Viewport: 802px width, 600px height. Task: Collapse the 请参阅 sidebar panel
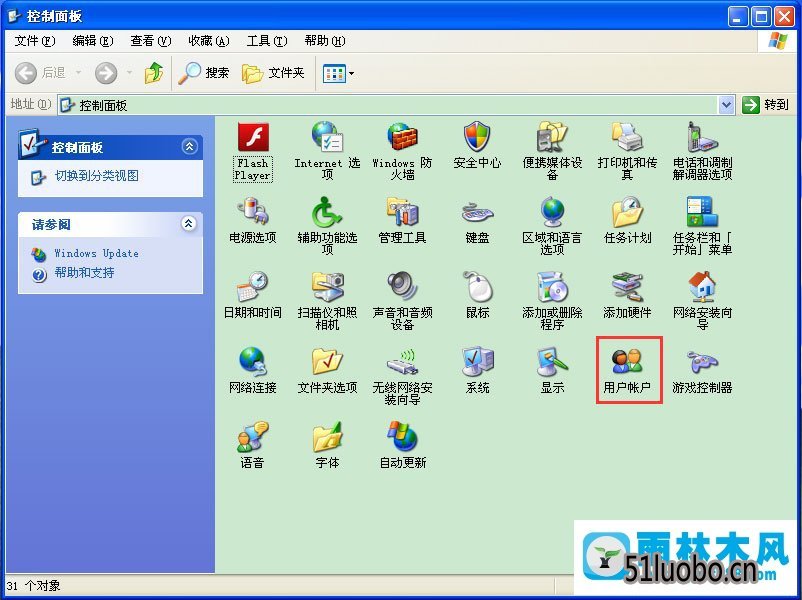[189, 224]
